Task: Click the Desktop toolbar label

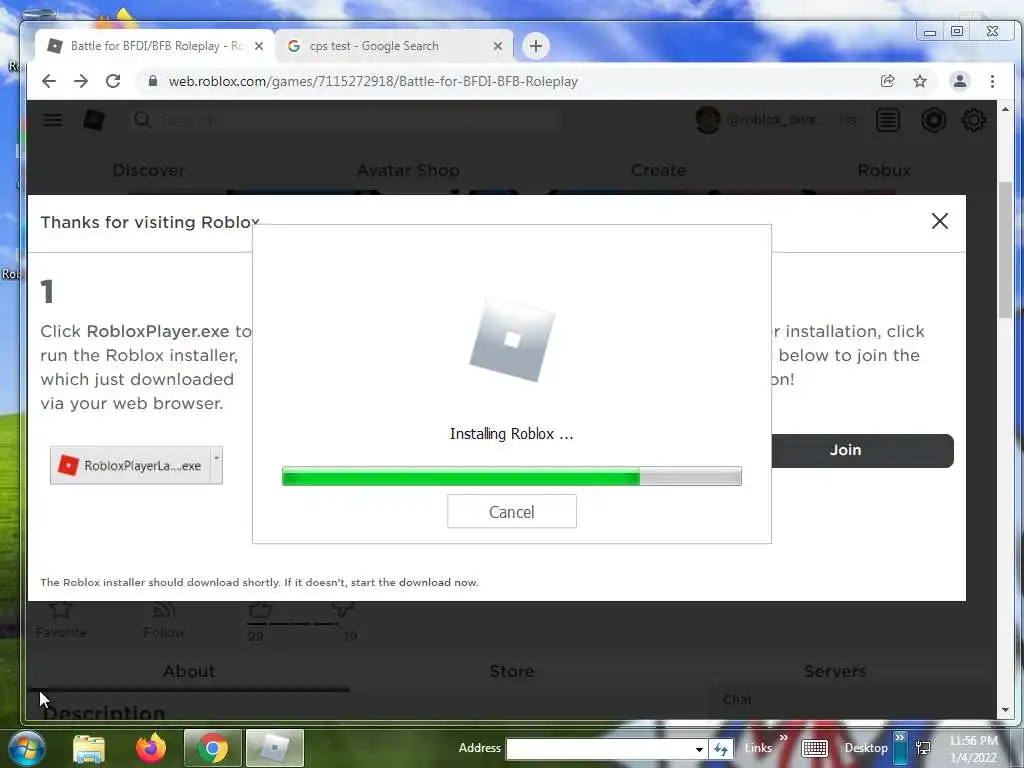Action: click(x=866, y=748)
